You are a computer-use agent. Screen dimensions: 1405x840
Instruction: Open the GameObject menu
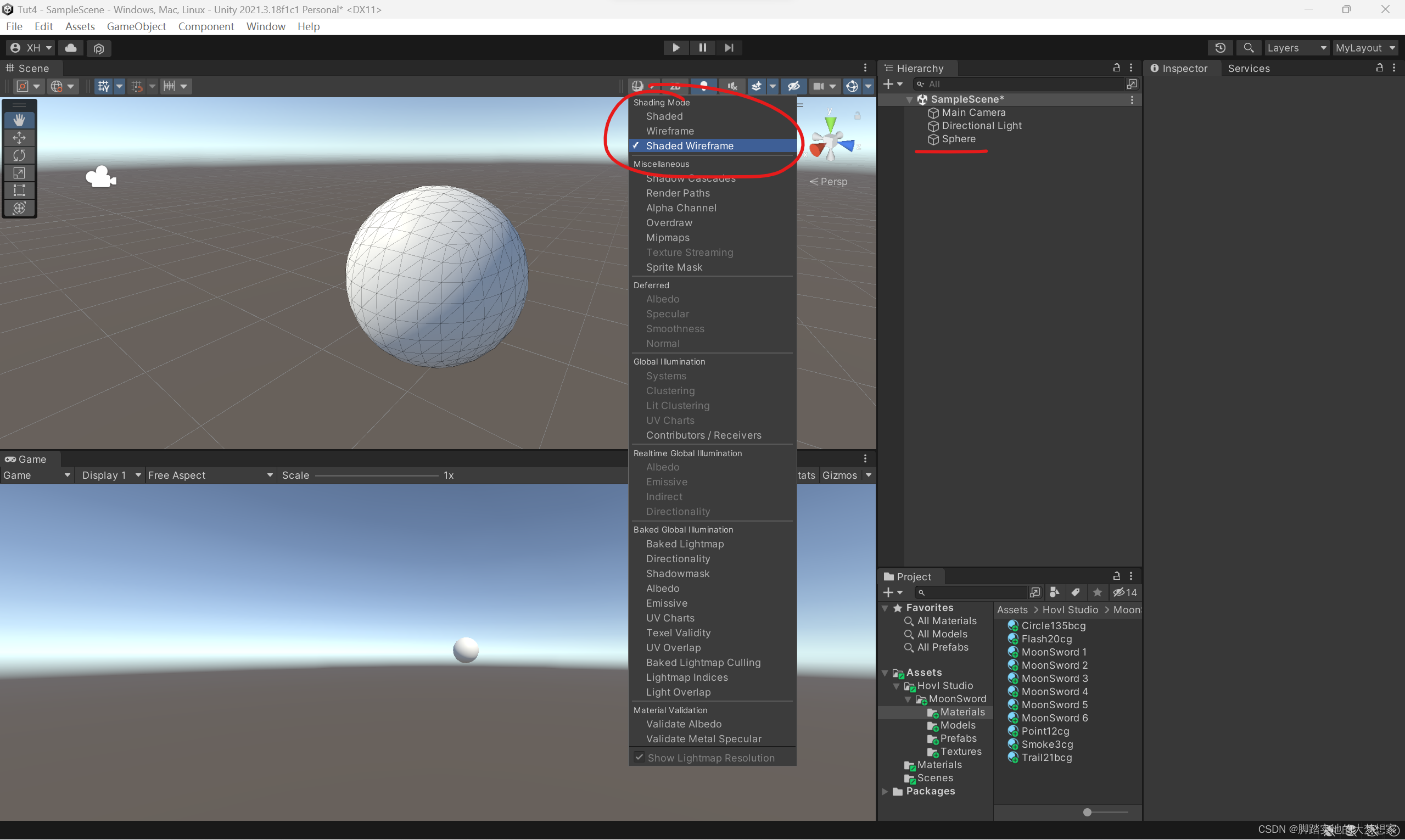coord(136,26)
